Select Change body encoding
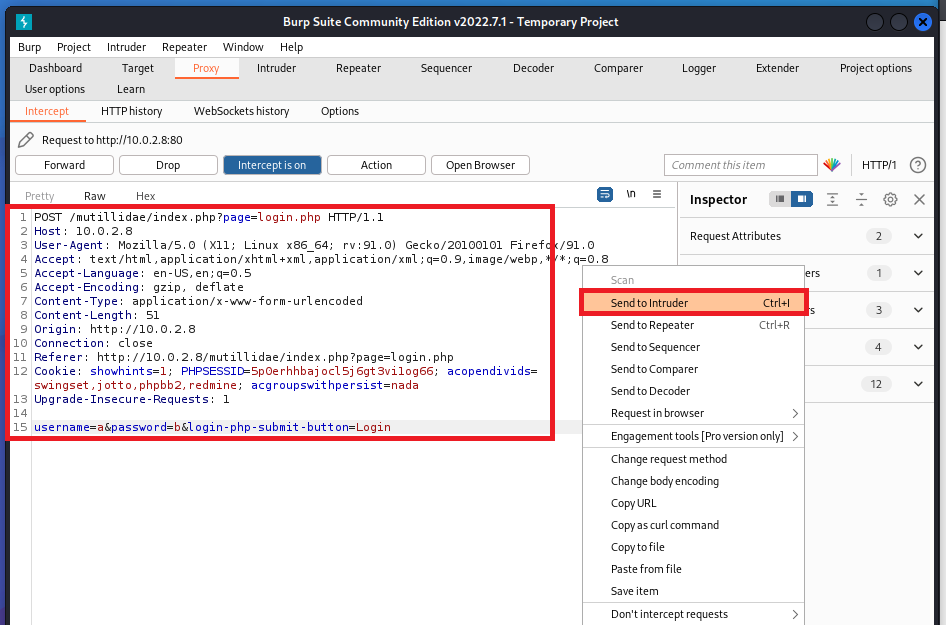Image resolution: width=946 pixels, height=625 pixels. pyautogui.click(x=693, y=481)
